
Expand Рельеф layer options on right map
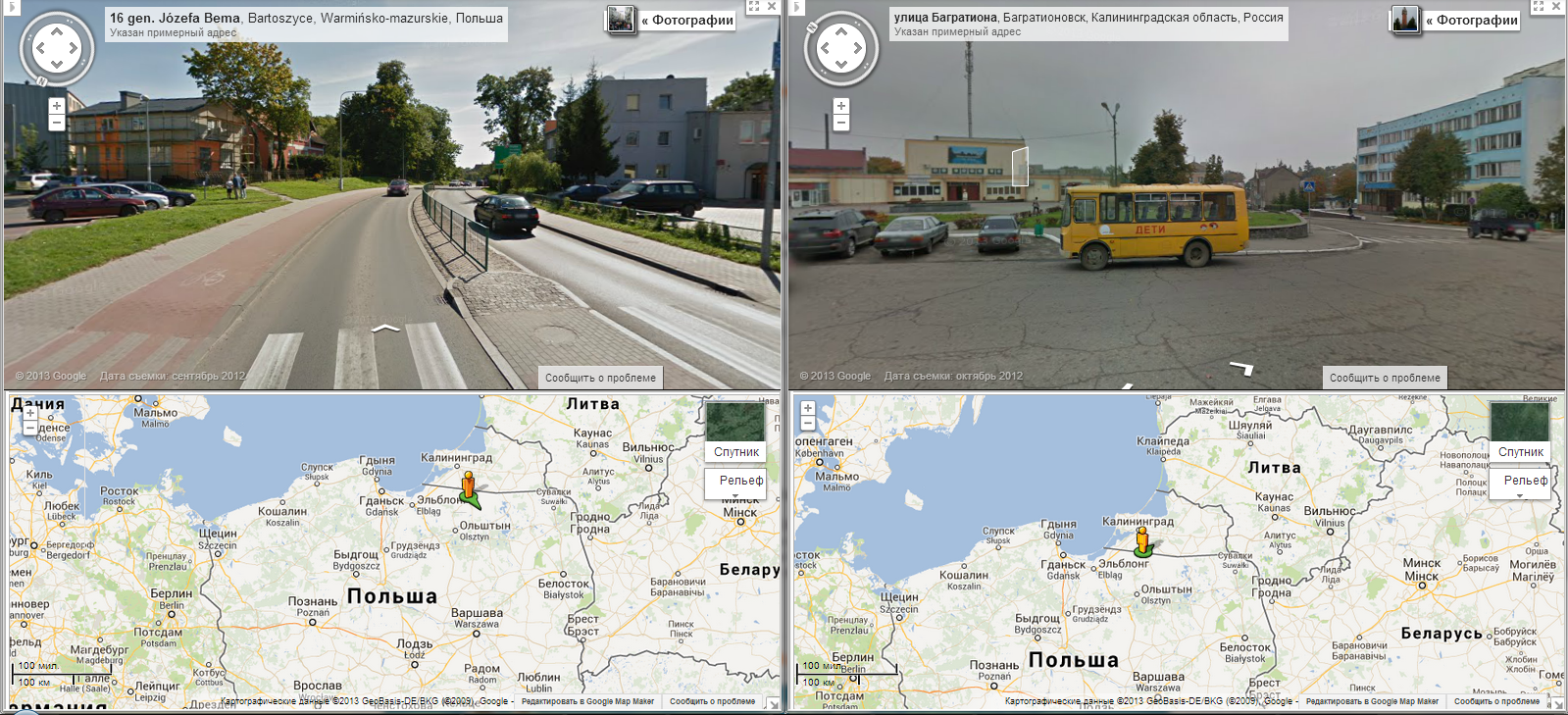[1520, 496]
